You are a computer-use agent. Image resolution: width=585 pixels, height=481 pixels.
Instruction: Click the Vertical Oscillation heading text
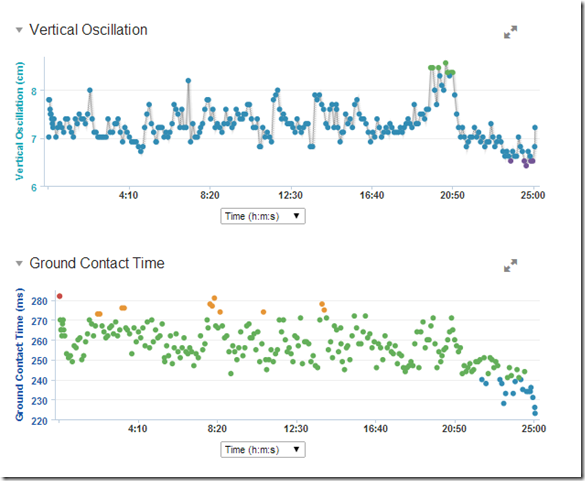click(88, 30)
